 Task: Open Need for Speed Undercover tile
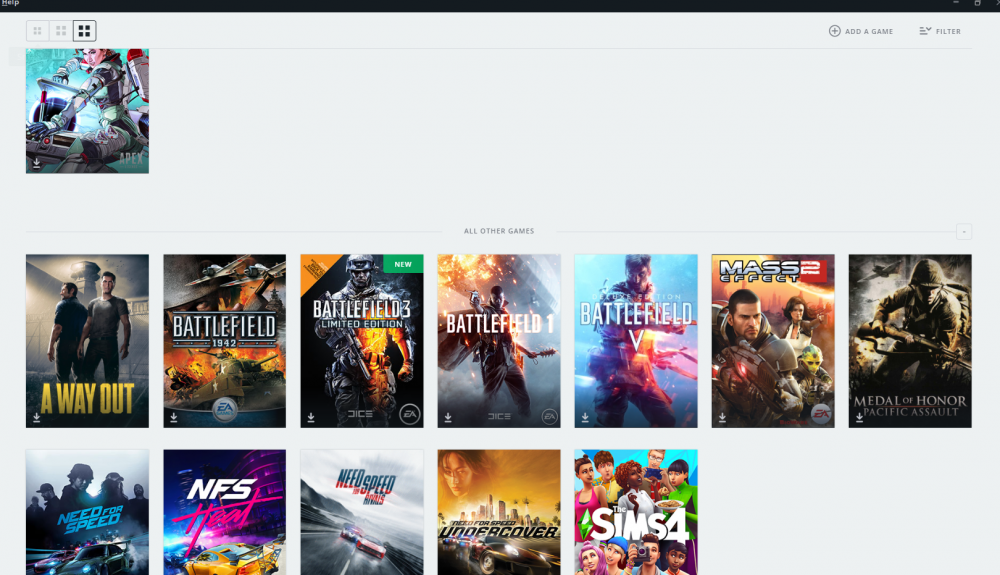(499, 513)
